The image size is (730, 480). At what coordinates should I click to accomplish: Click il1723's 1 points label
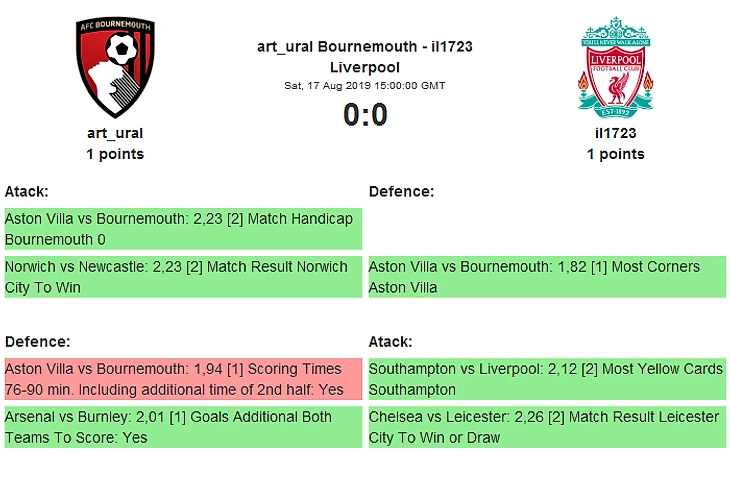(x=615, y=154)
